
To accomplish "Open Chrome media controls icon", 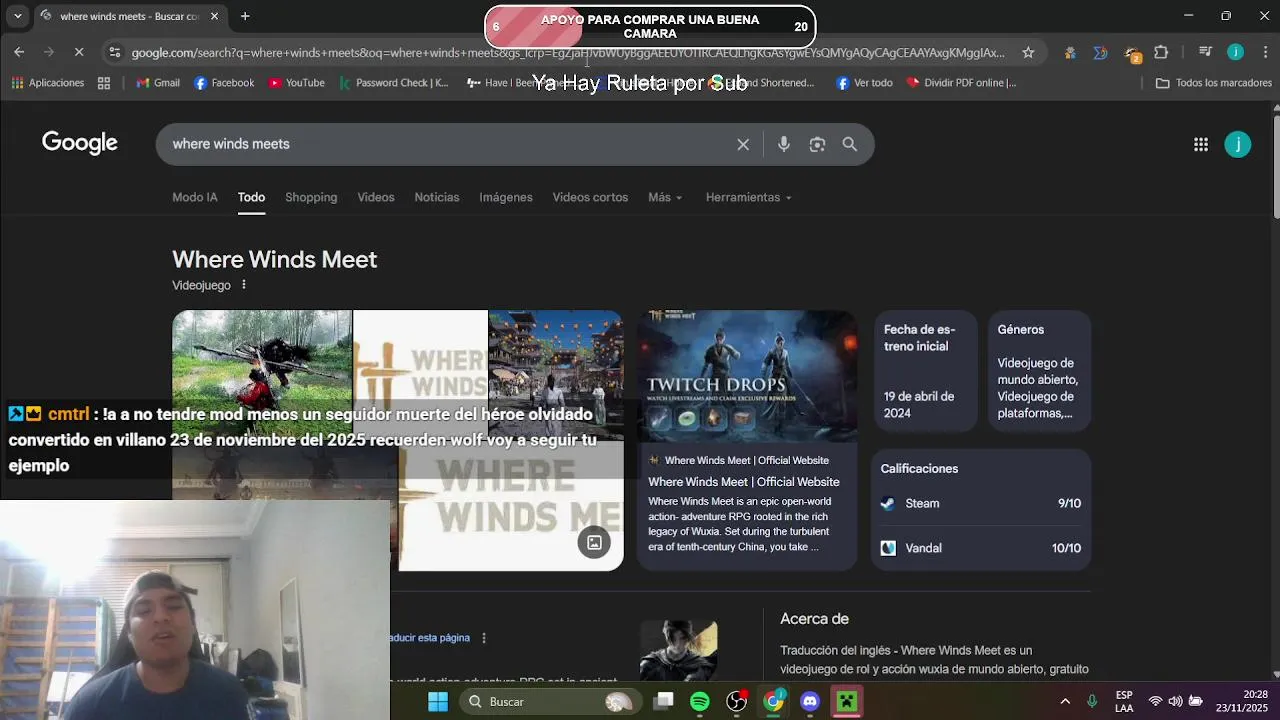I will tap(1205, 52).
